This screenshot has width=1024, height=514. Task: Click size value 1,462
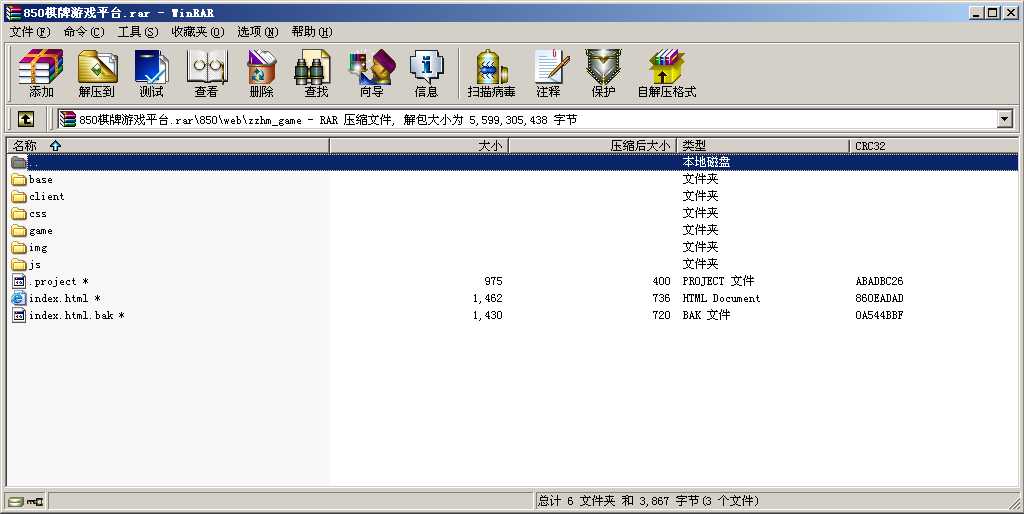point(487,298)
